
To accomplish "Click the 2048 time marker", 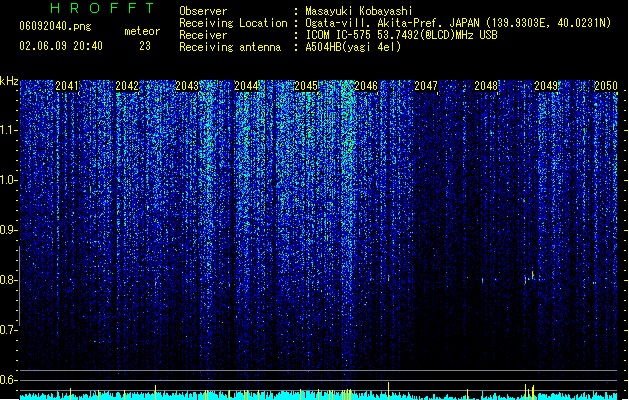I will pyautogui.click(x=486, y=86).
